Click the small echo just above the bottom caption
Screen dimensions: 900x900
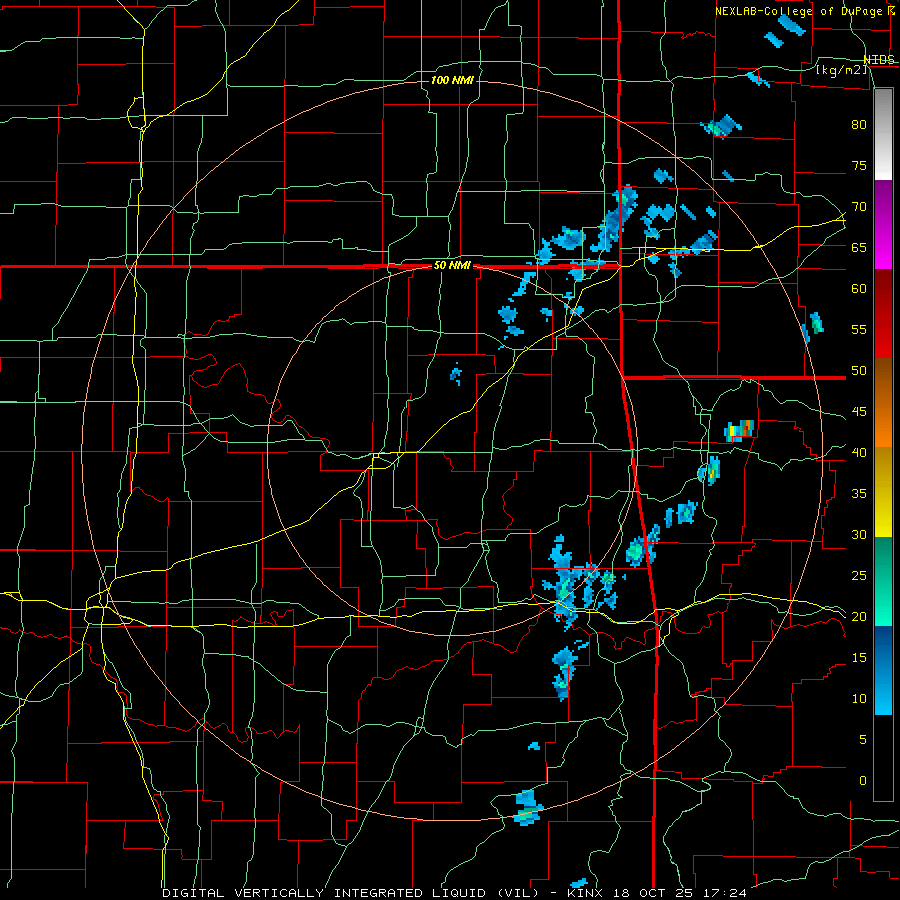(579, 883)
